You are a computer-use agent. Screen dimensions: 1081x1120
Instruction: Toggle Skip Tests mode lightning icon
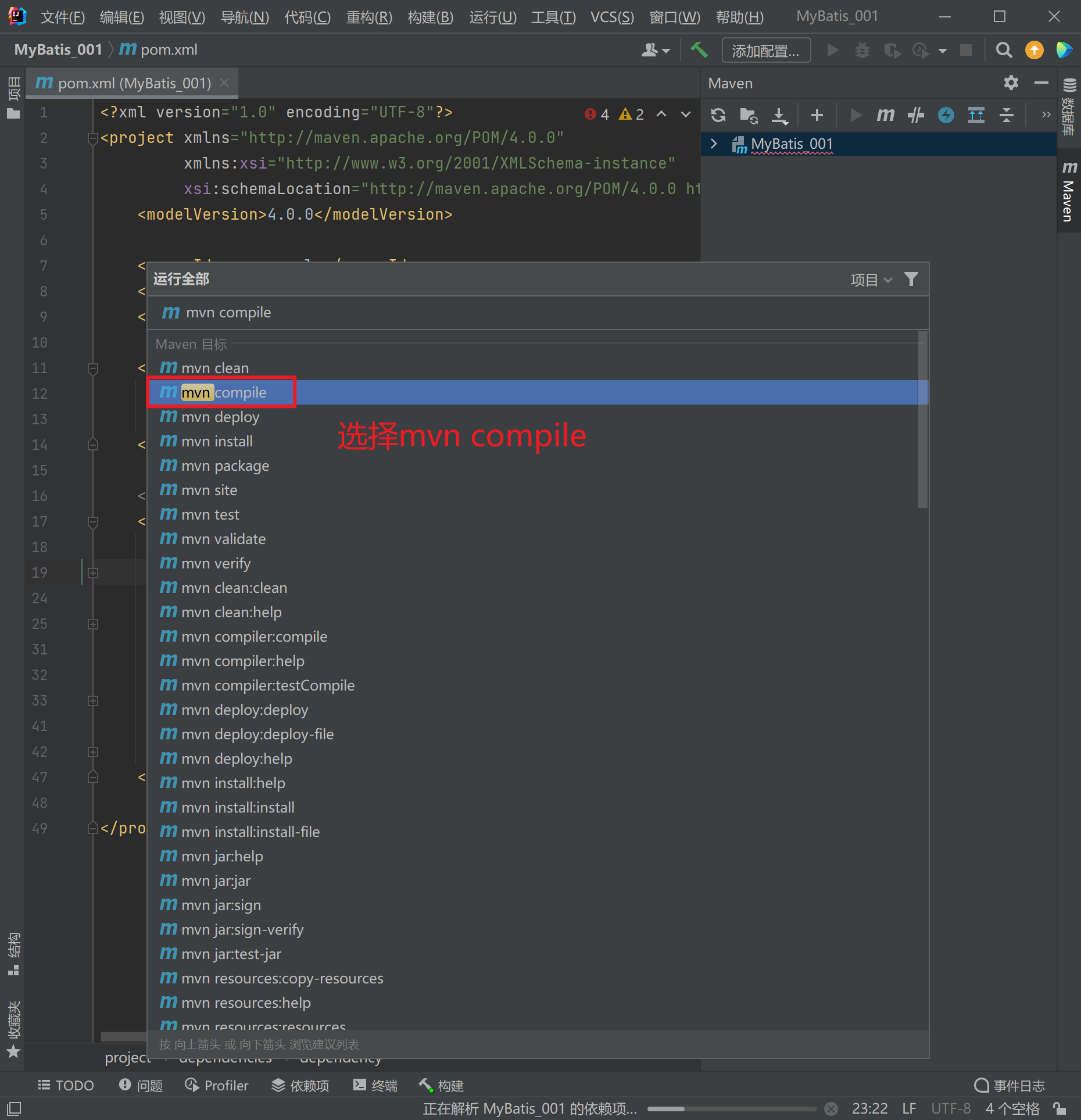[x=946, y=115]
